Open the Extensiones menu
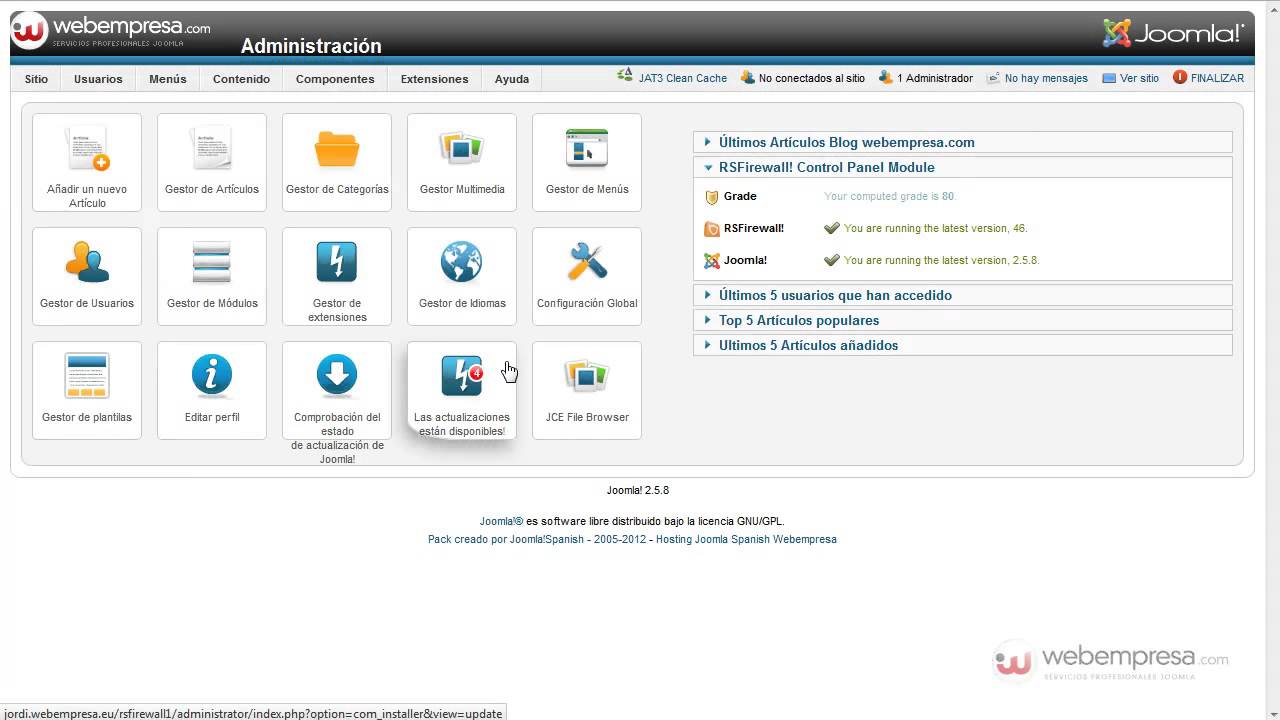Image resolution: width=1280 pixels, height=720 pixels. point(434,79)
